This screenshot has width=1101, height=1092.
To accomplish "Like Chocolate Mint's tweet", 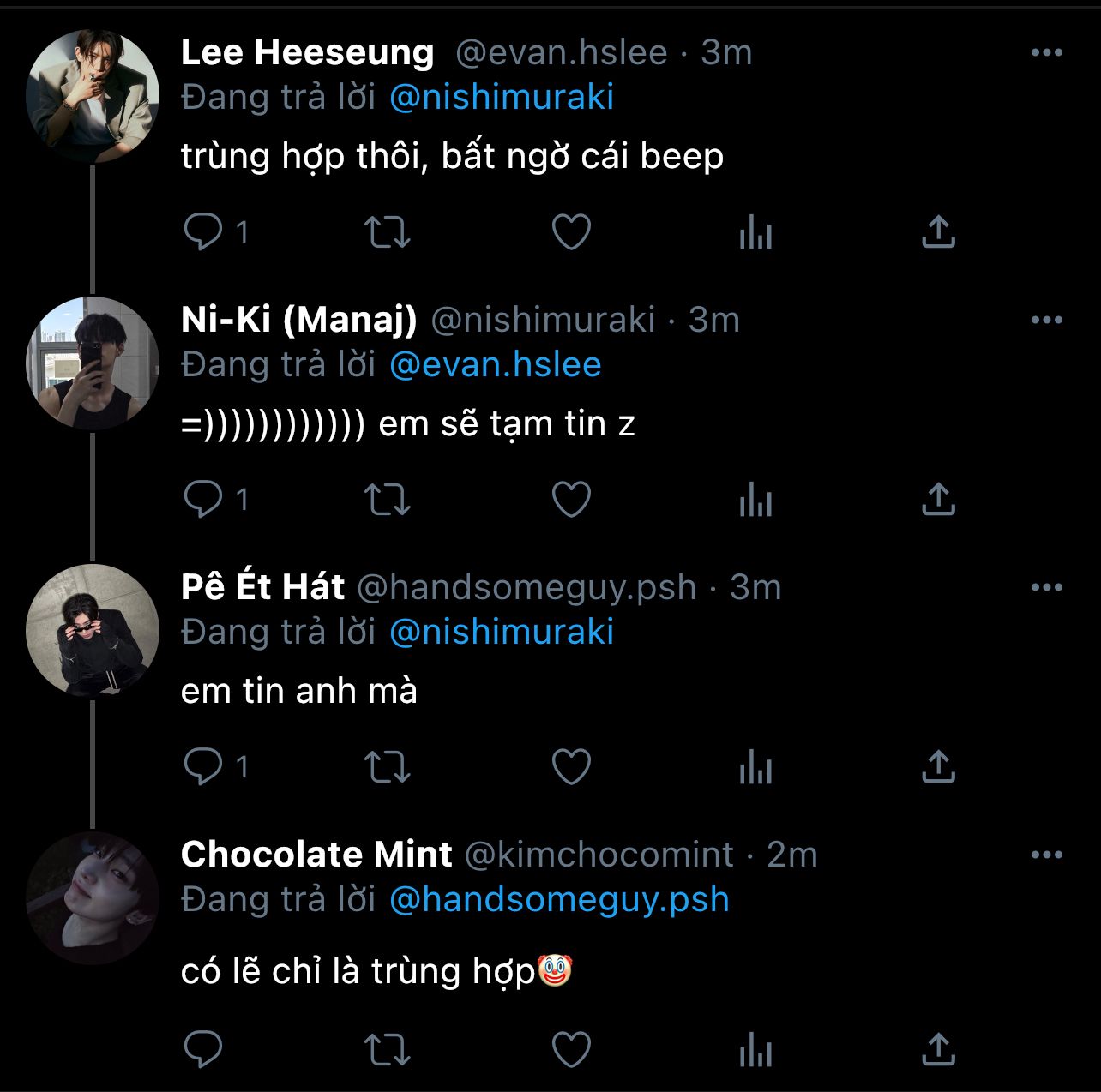I will coord(571,1049).
